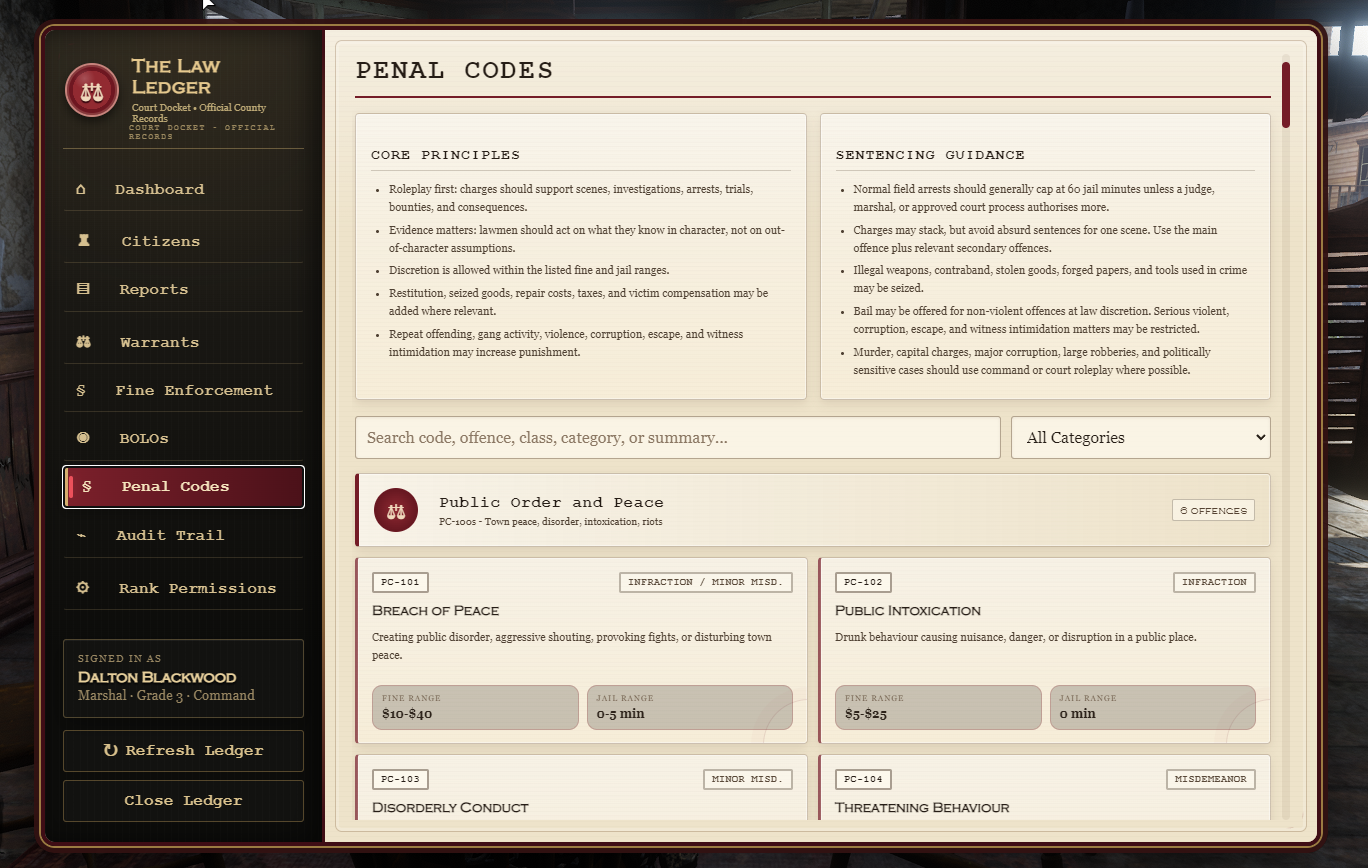Click the Sentencing Guidance heading

(930, 155)
